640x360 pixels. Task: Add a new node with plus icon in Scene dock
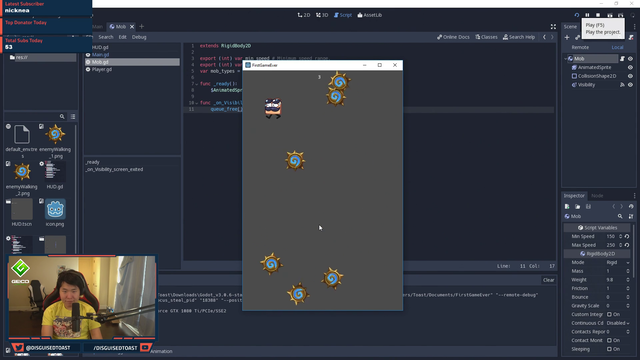tap(567, 38)
